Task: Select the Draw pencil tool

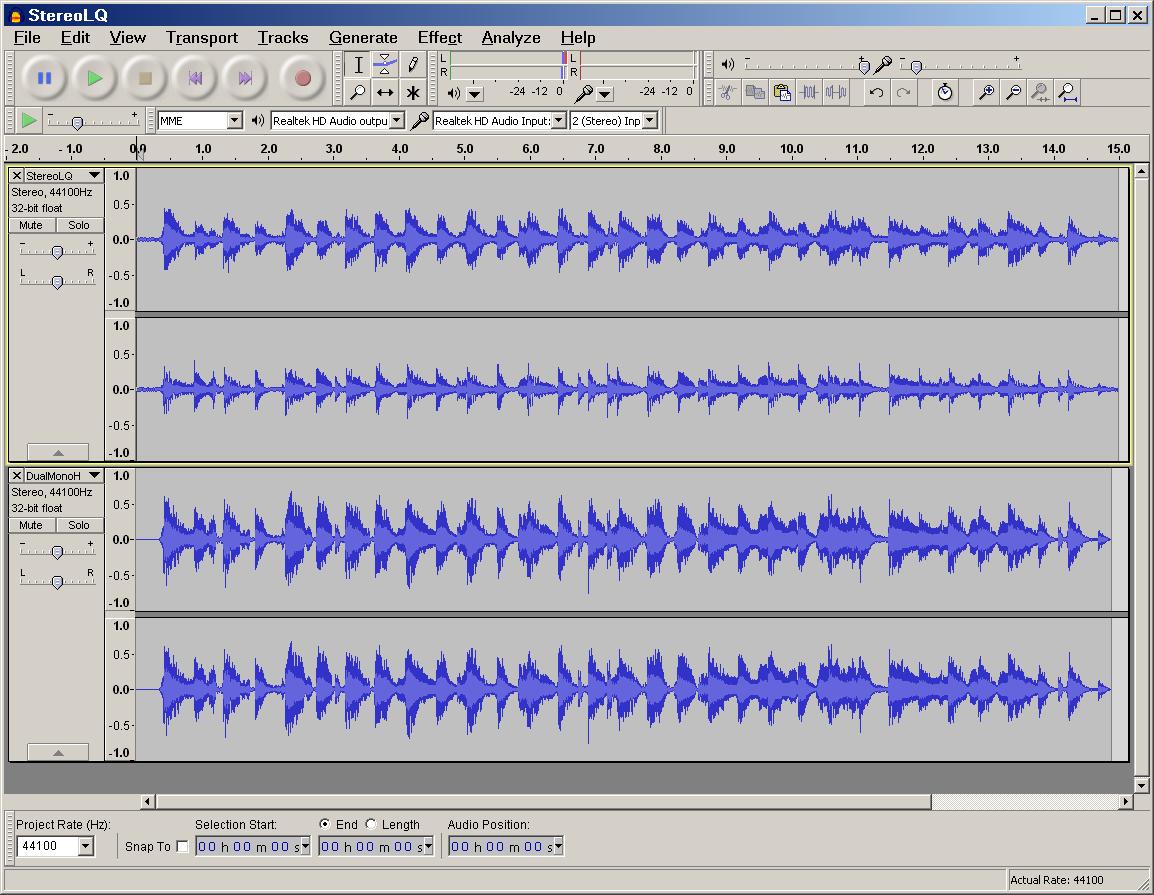Action: [x=412, y=65]
